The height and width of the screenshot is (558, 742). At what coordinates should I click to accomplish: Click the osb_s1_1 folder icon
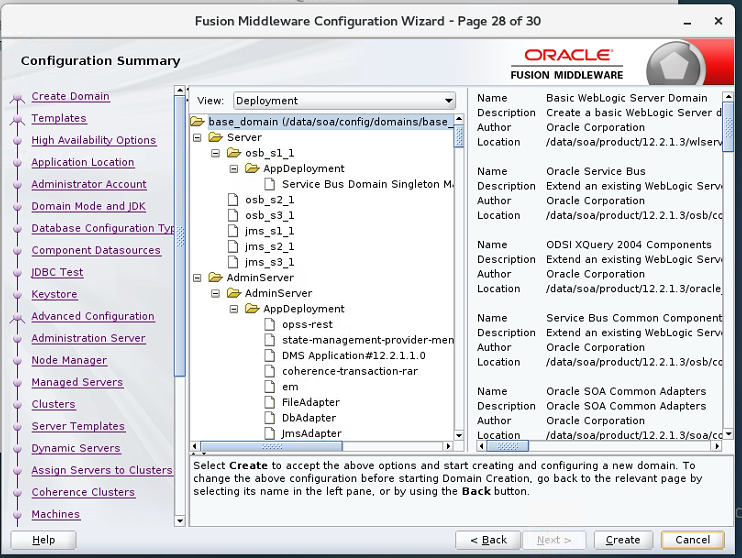(x=234, y=153)
